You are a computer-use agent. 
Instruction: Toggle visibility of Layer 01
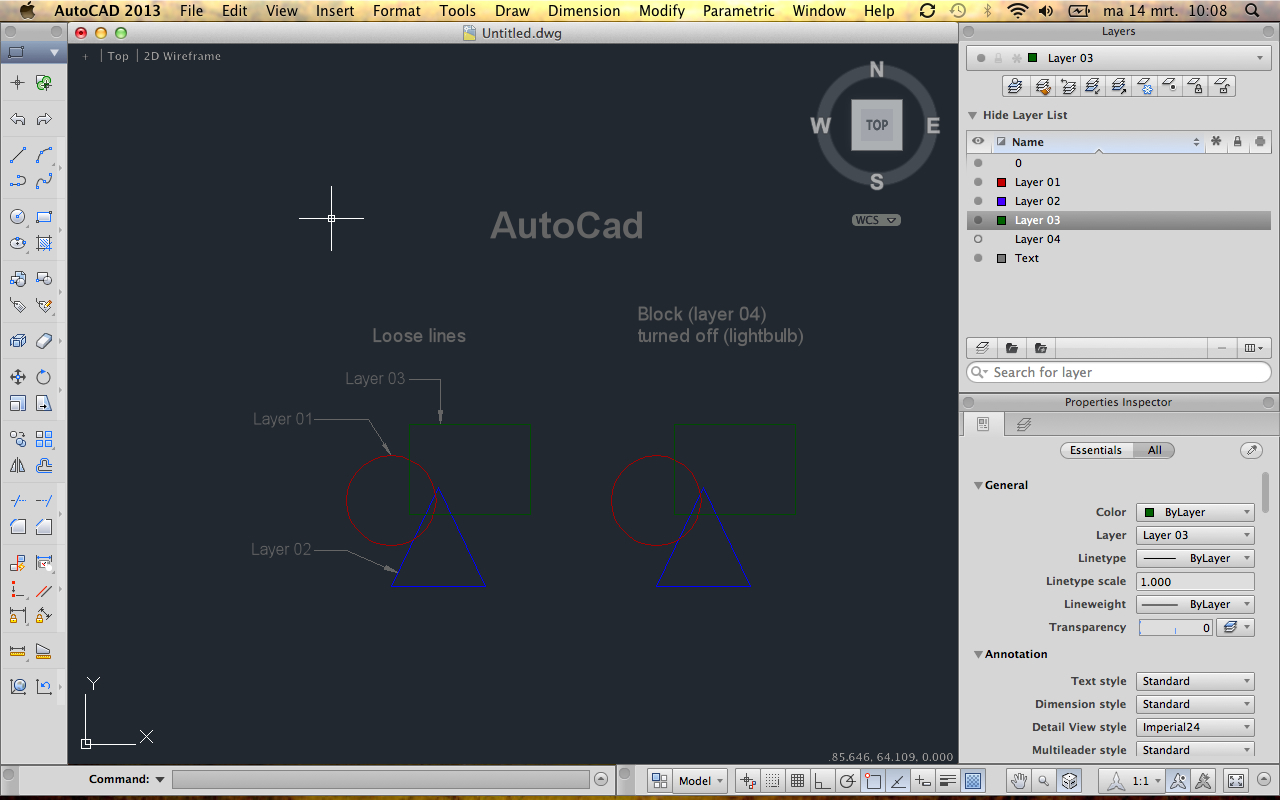tap(978, 182)
